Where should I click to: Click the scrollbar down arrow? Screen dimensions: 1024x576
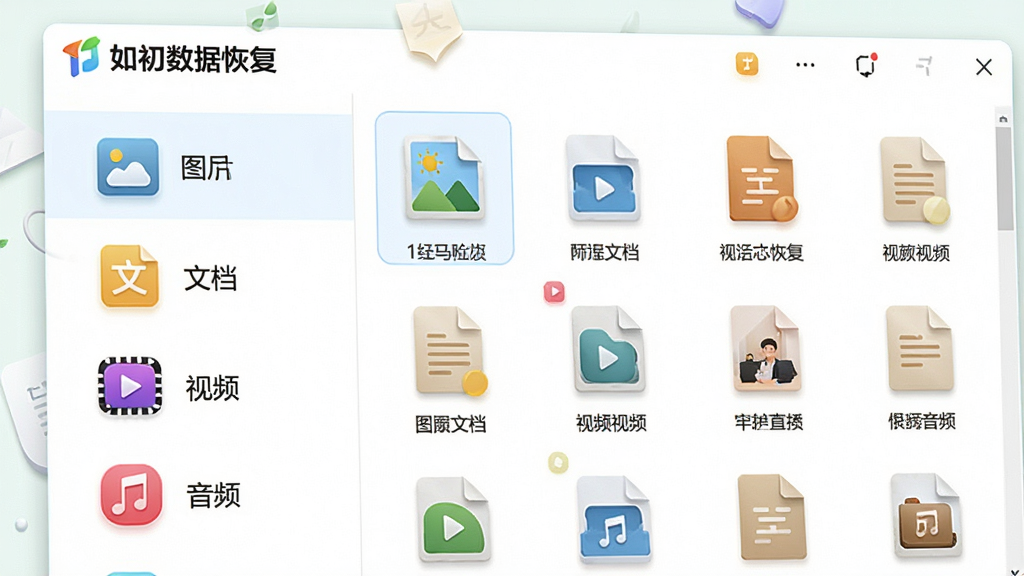click(x=1015, y=571)
